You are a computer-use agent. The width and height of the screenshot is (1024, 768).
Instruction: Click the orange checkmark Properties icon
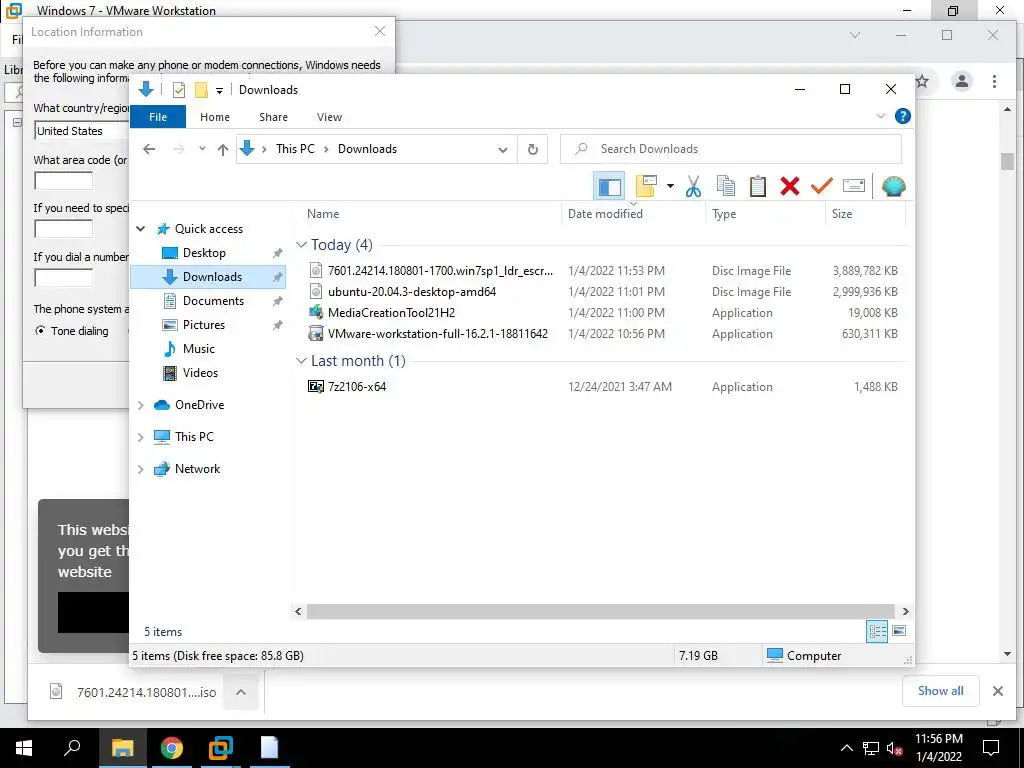pos(822,187)
